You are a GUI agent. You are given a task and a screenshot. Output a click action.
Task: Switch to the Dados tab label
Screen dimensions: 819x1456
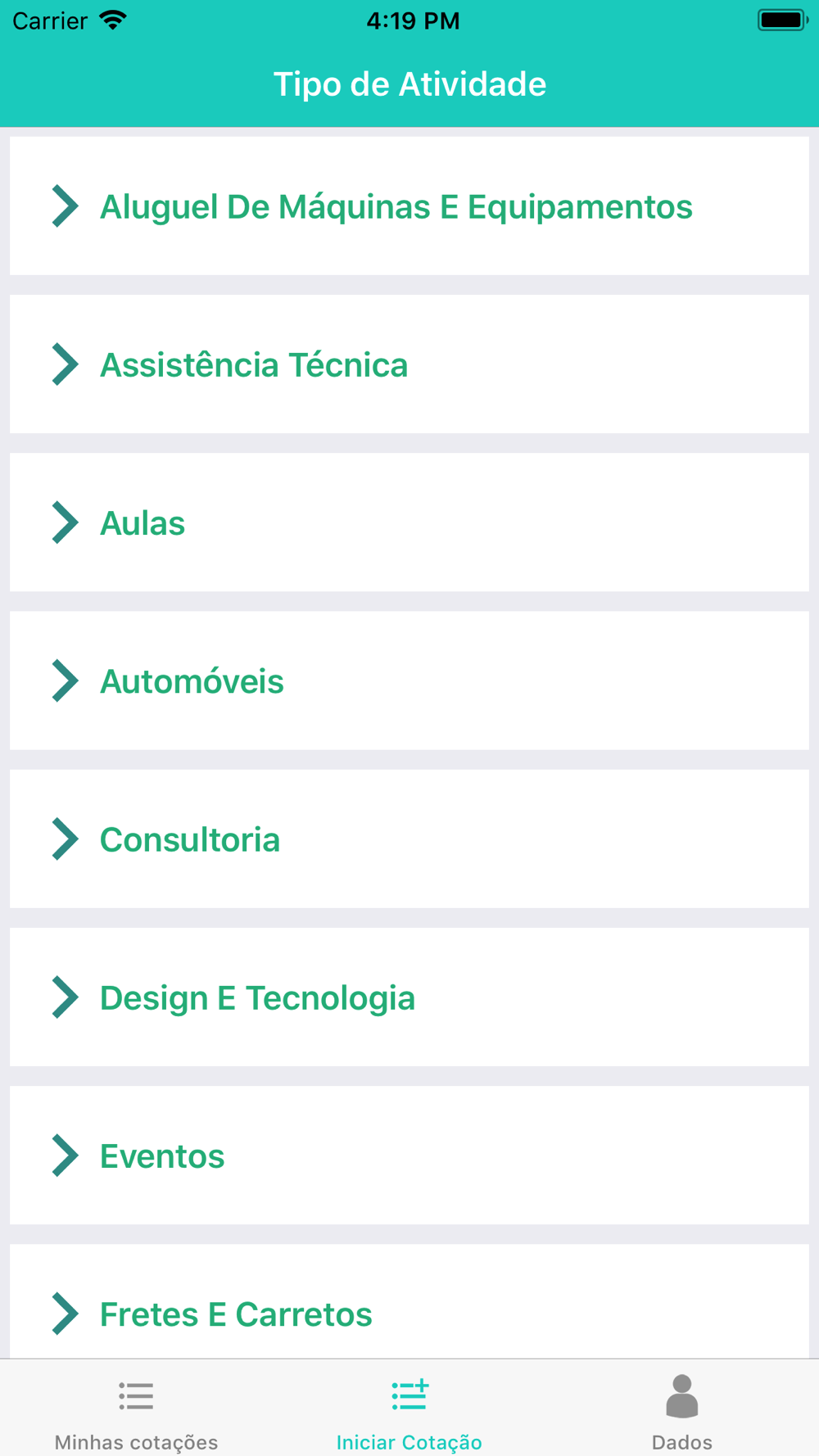[x=682, y=1442]
